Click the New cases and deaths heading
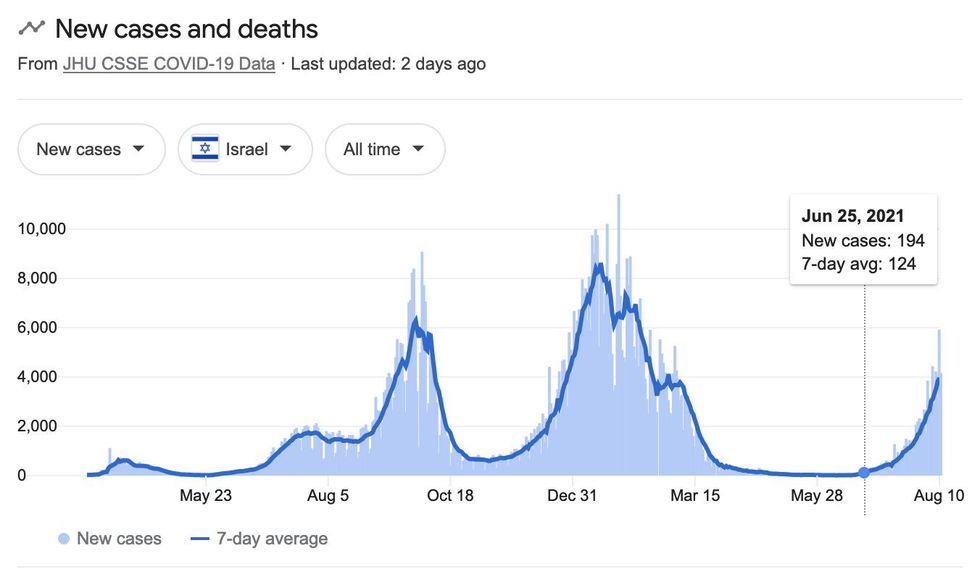Image resolution: width=980 pixels, height=580 pixels. click(x=186, y=29)
